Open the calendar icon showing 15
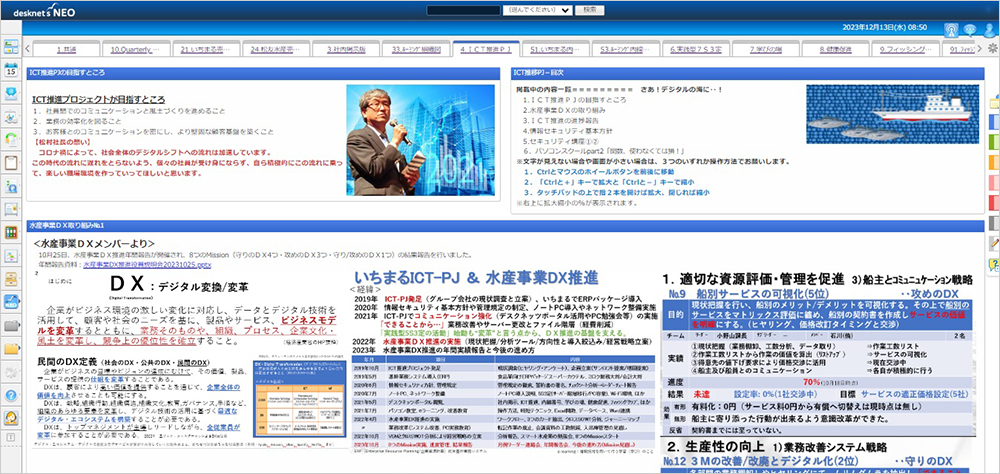The width and height of the screenshot is (1000, 474). click(x=11, y=70)
